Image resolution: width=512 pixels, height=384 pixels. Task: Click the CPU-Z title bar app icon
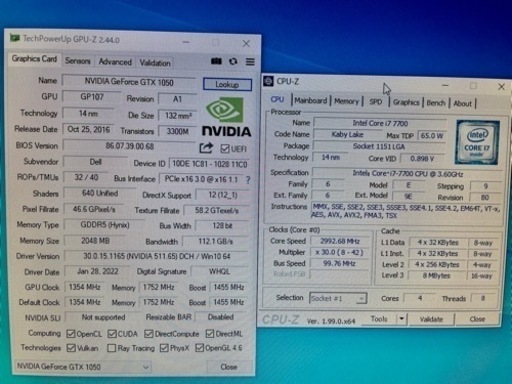pos(268,81)
